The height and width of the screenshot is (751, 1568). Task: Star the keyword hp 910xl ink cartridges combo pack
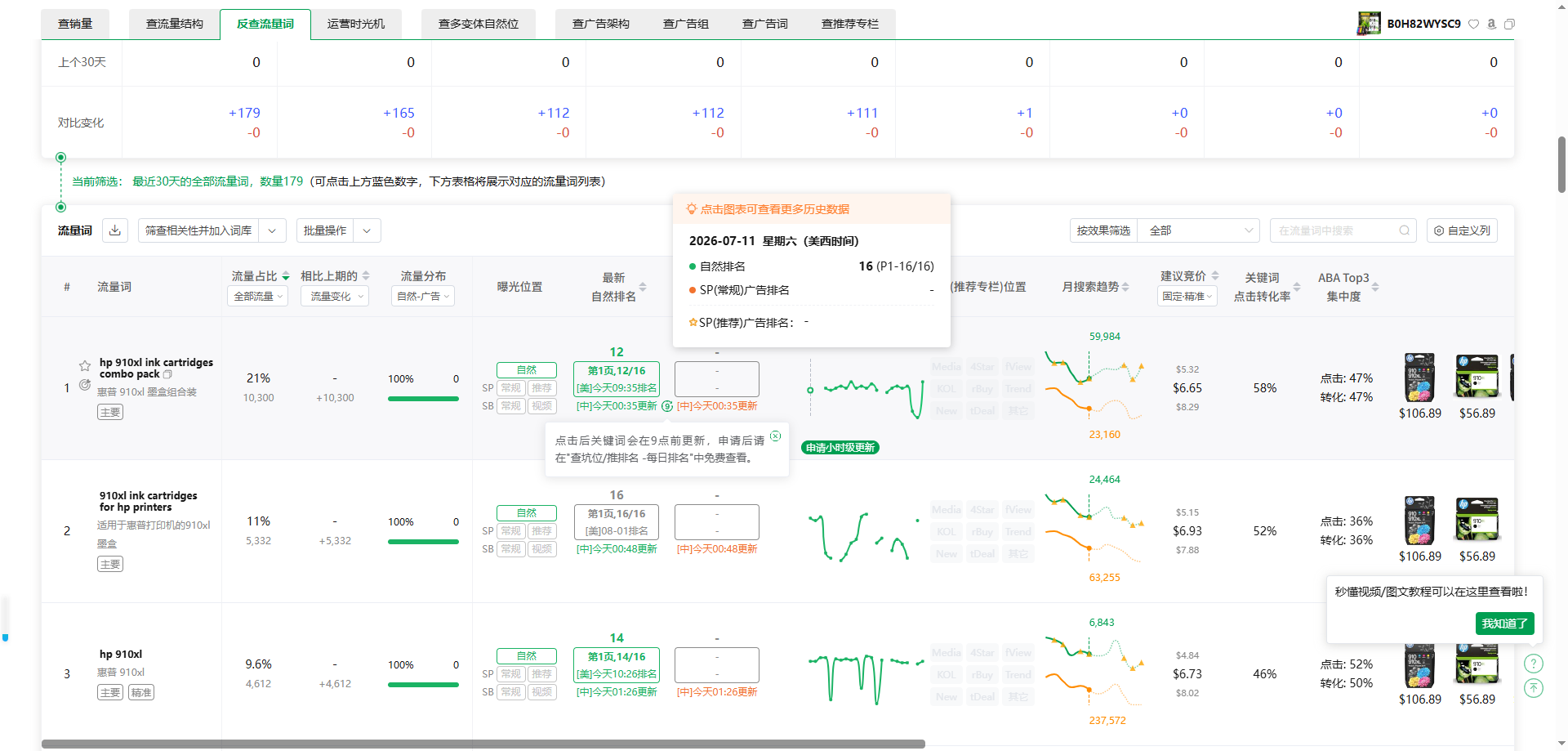click(x=85, y=366)
